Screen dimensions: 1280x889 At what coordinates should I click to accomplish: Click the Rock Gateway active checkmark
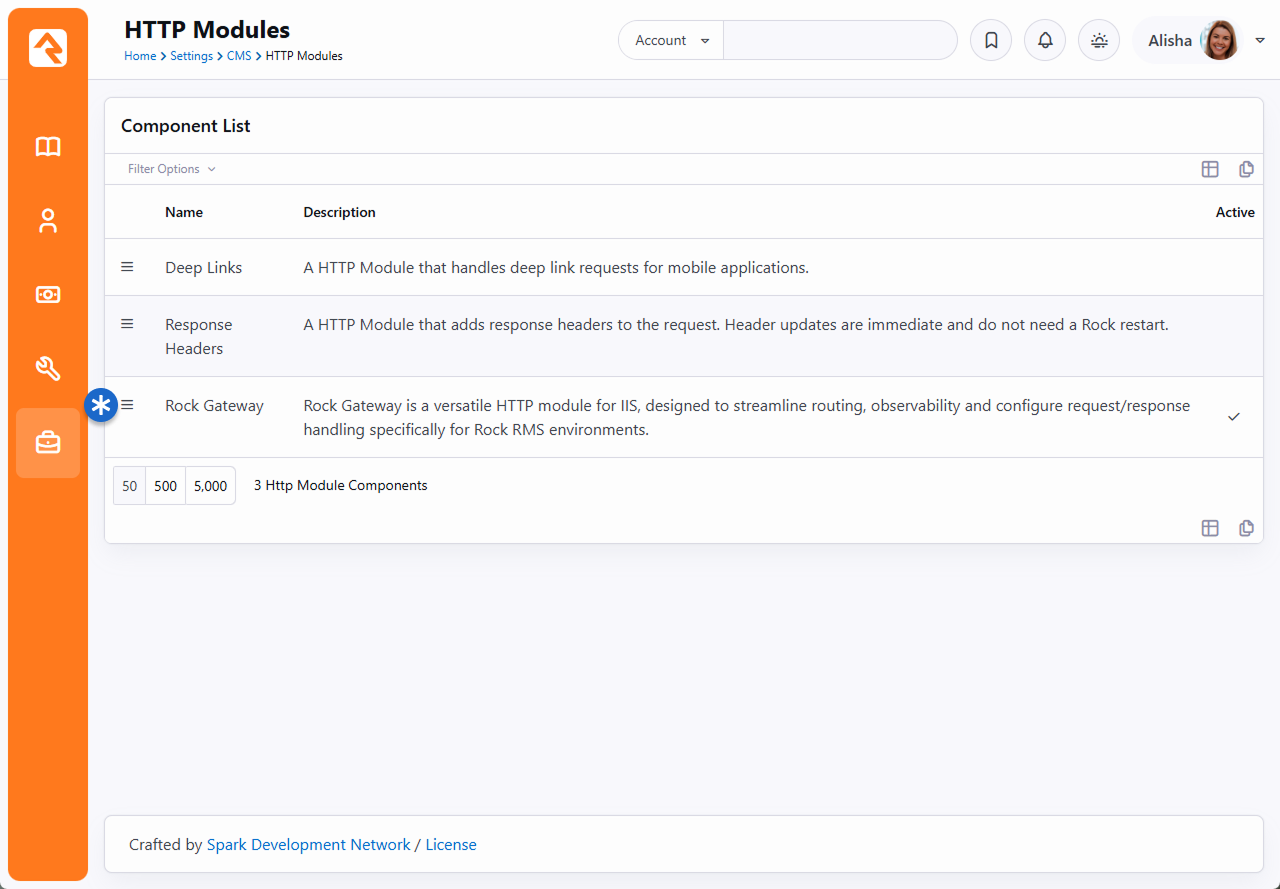click(1233, 417)
